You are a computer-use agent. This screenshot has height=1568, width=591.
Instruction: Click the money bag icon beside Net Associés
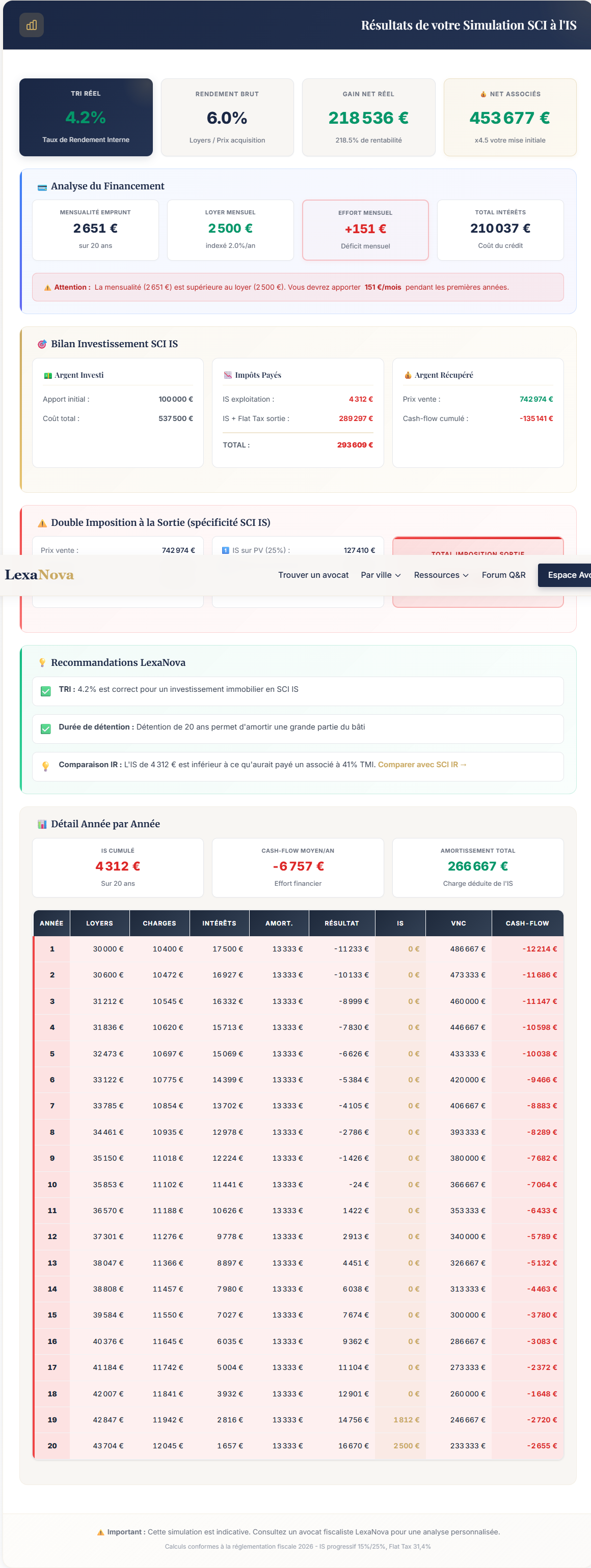[483, 94]
